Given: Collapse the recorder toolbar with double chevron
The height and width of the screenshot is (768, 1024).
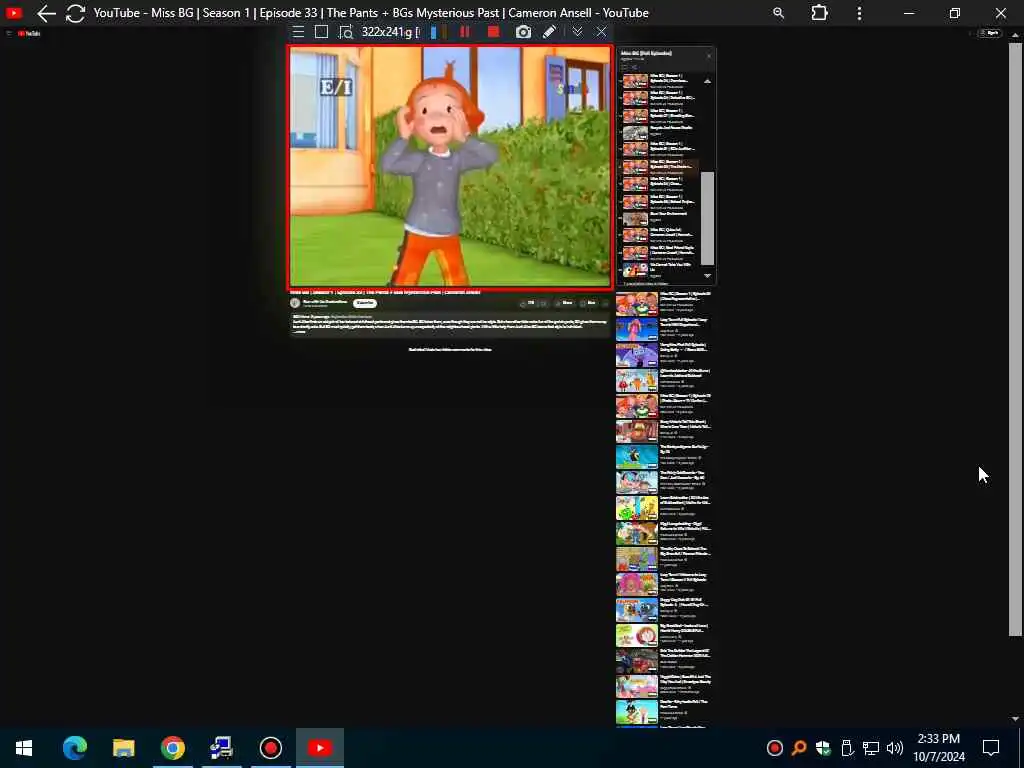Looking at the screenshot, I should [x=577, y=32].
